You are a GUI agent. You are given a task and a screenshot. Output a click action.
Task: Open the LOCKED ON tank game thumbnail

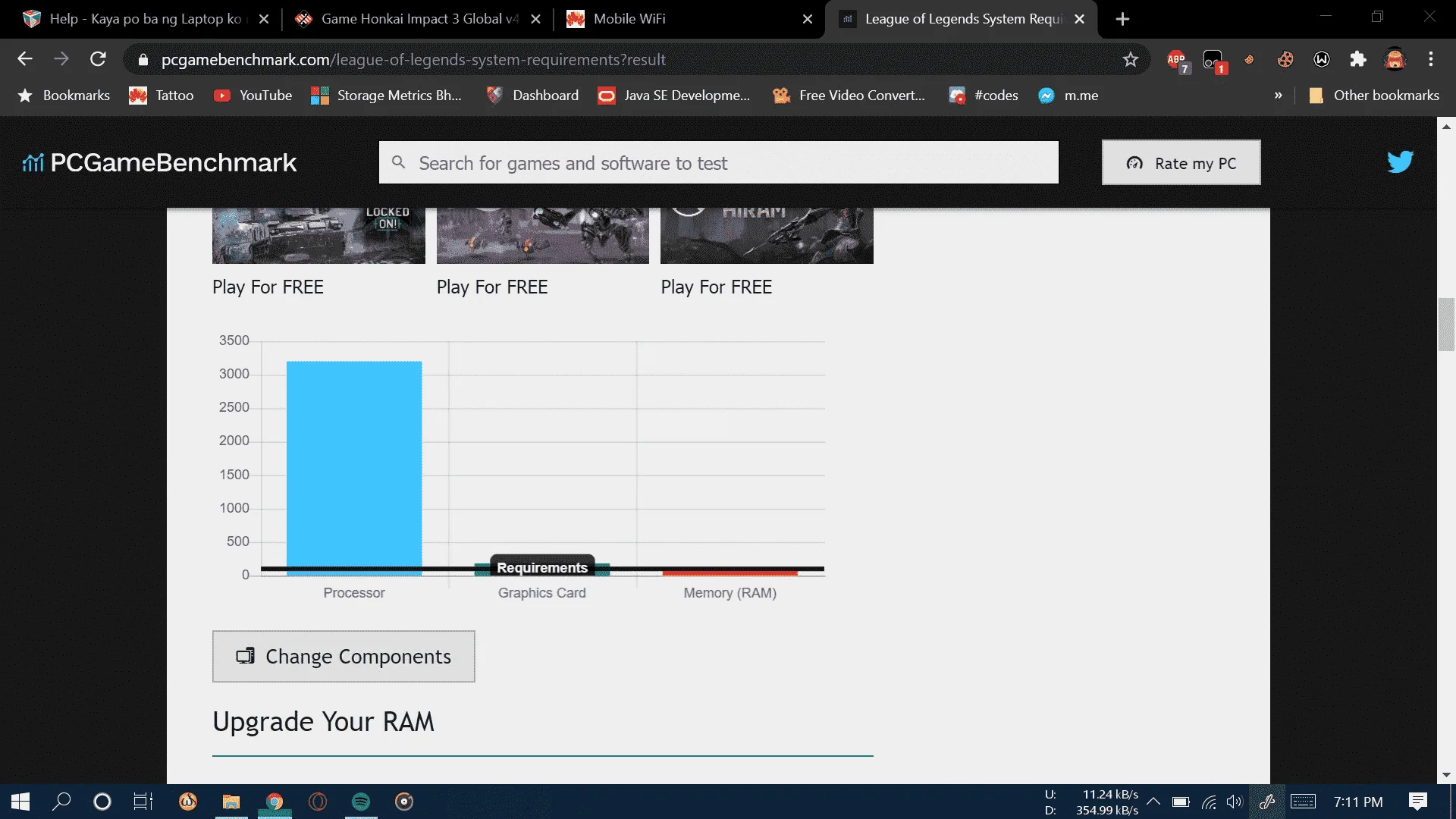click(x=318, y=236)
